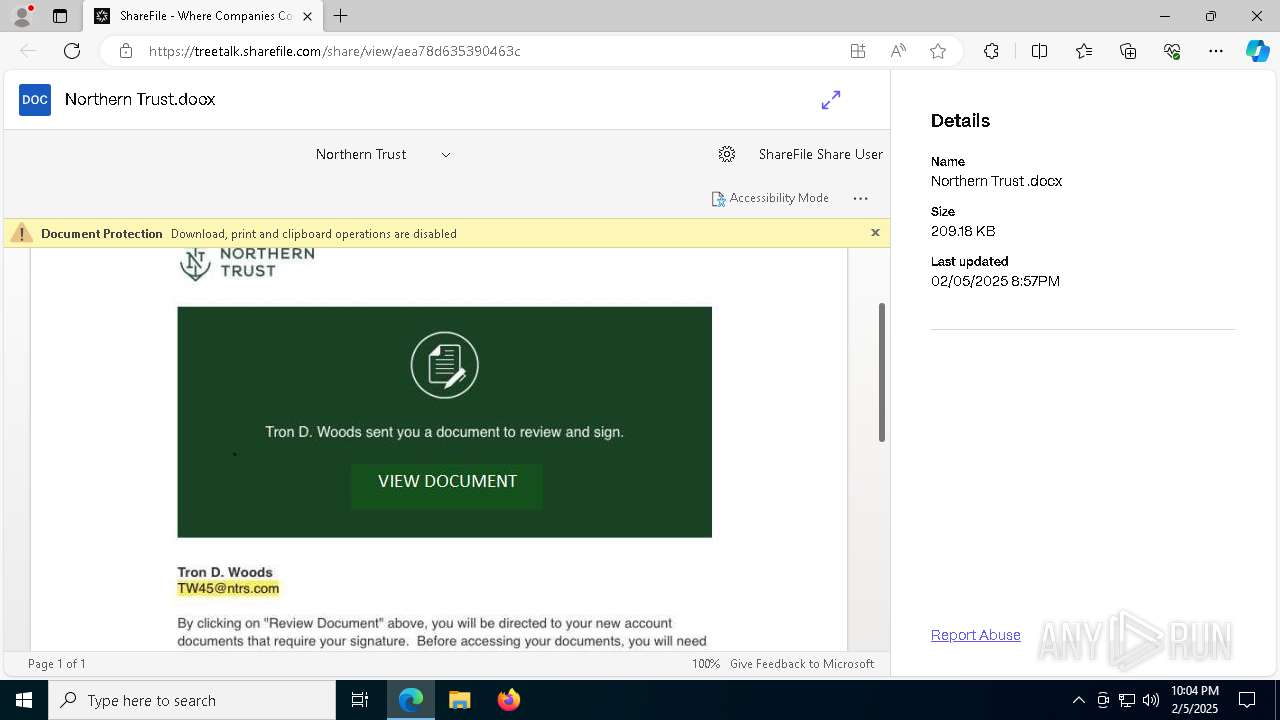
Task: Click the address bar URL
Action: tap(335, 51)
